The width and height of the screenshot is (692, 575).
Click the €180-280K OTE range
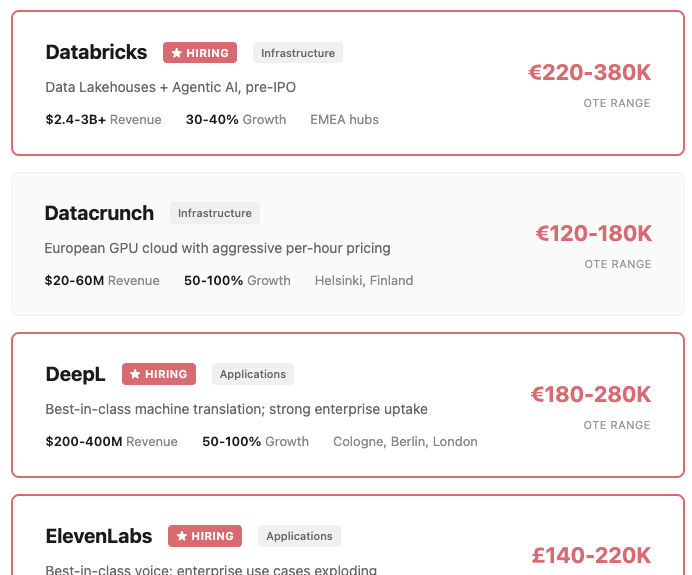(591, 395)
